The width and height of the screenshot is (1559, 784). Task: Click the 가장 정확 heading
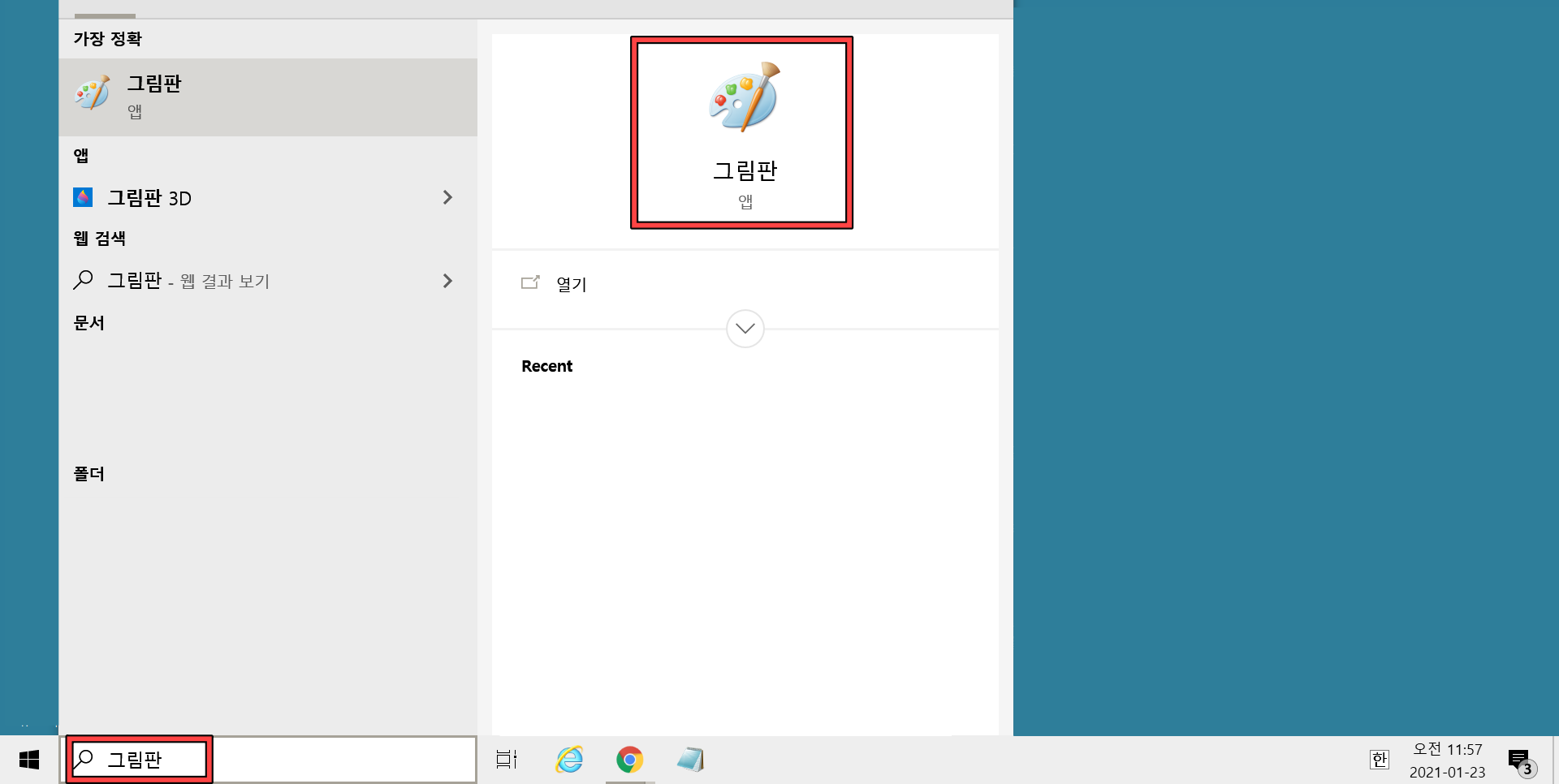[107, 39]
